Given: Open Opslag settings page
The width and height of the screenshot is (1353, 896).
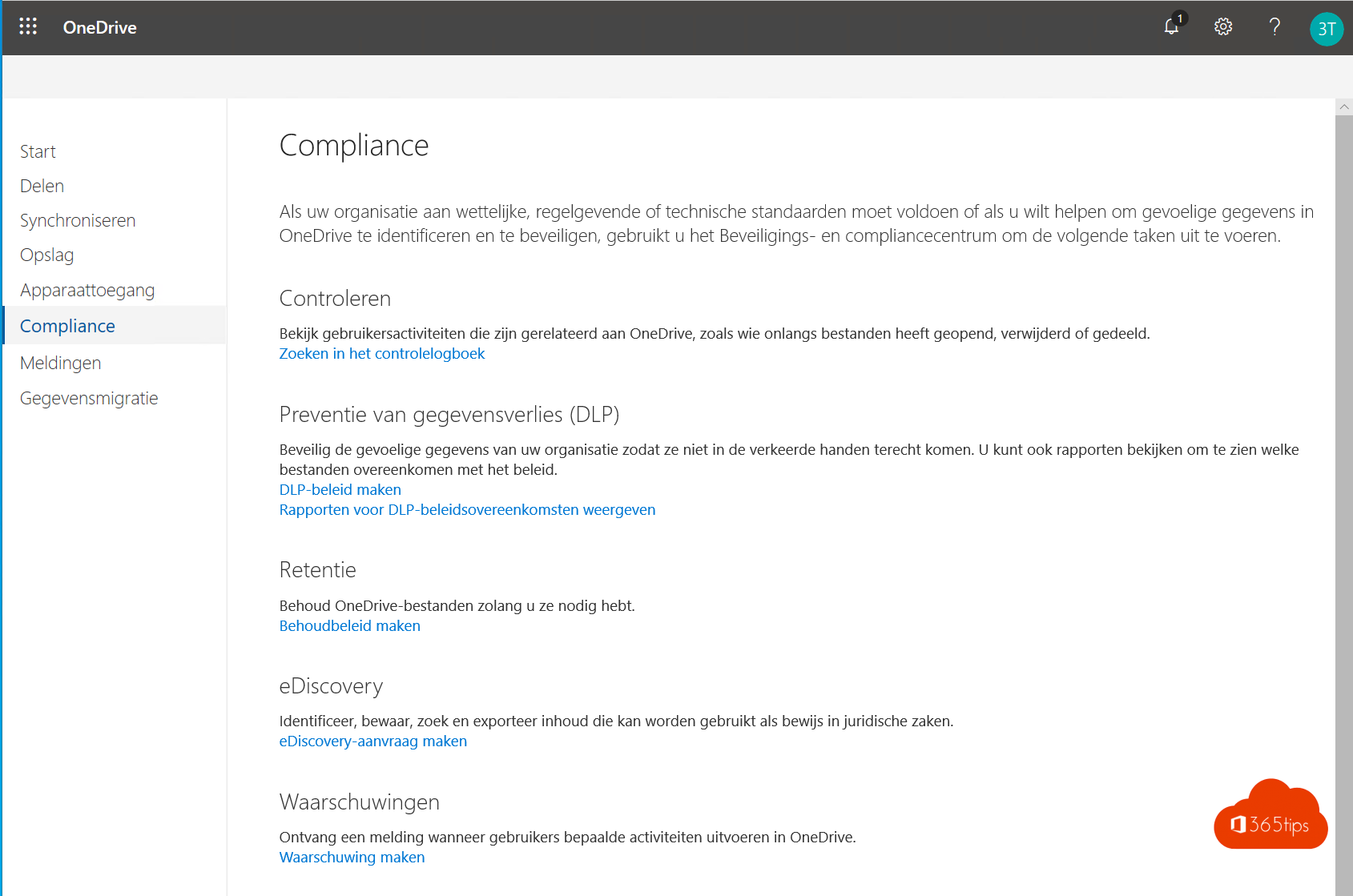Looking at the screenshot, I should tap(46, 255).
